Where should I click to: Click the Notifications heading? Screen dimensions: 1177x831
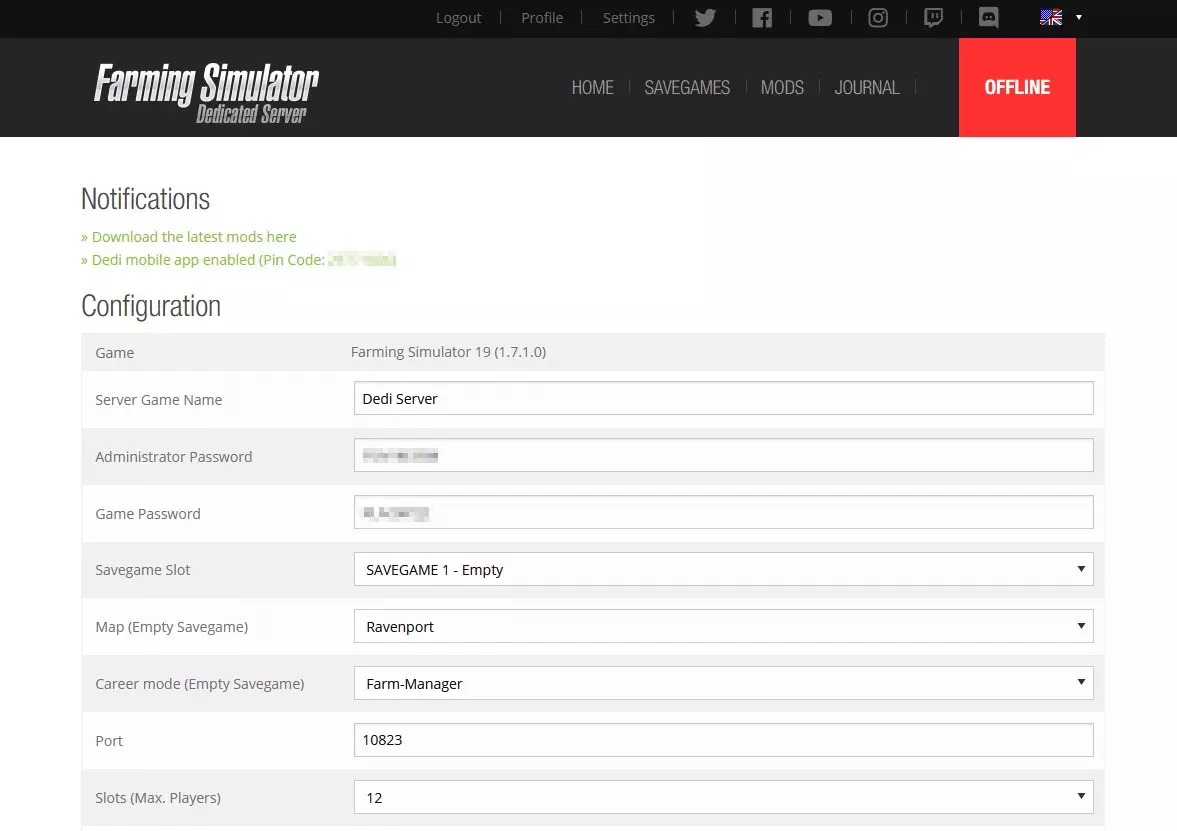pyautogui.click(x=146, y=199)
